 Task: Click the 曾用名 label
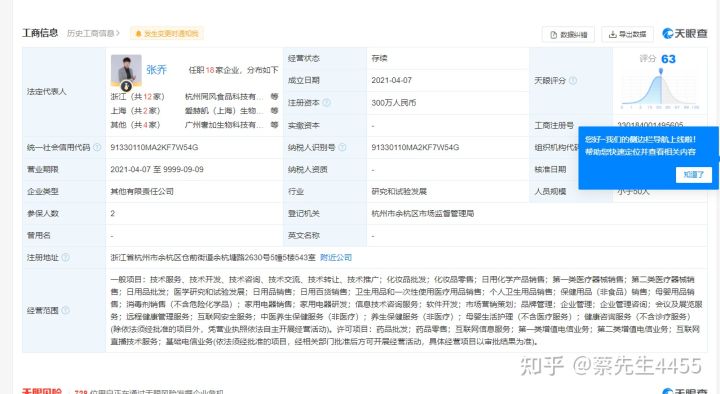39,236
